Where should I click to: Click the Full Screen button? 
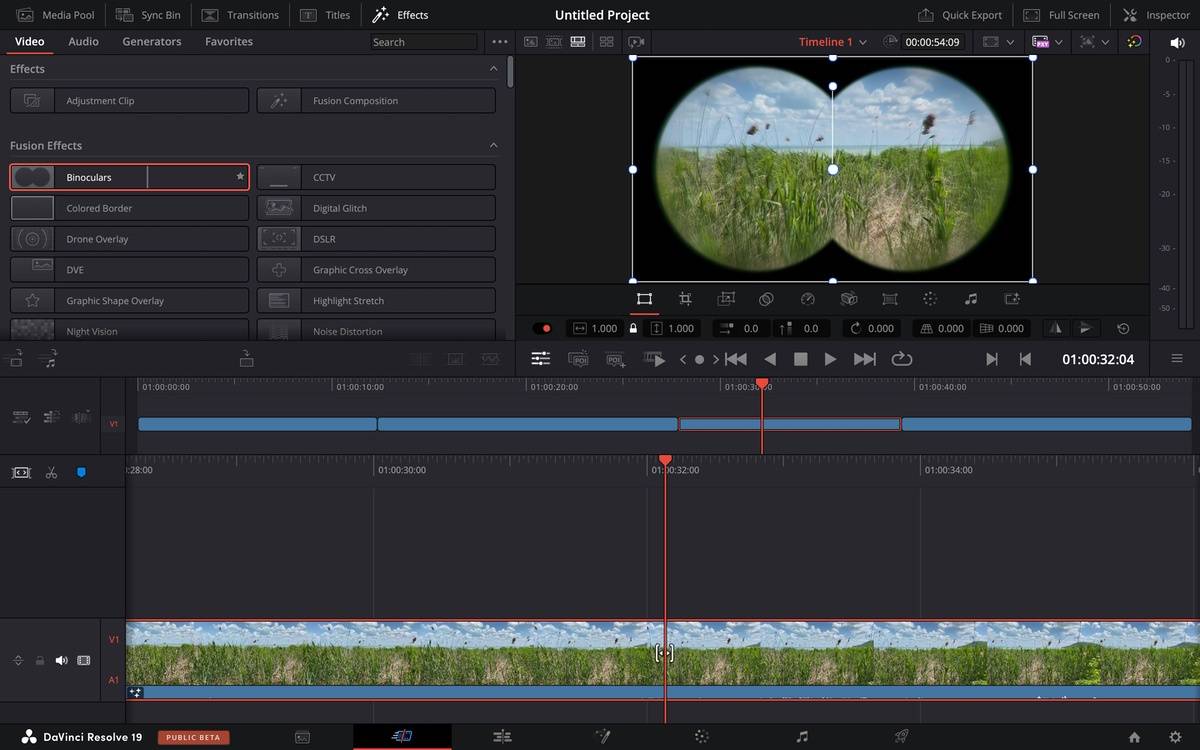tap(1061, 15)
